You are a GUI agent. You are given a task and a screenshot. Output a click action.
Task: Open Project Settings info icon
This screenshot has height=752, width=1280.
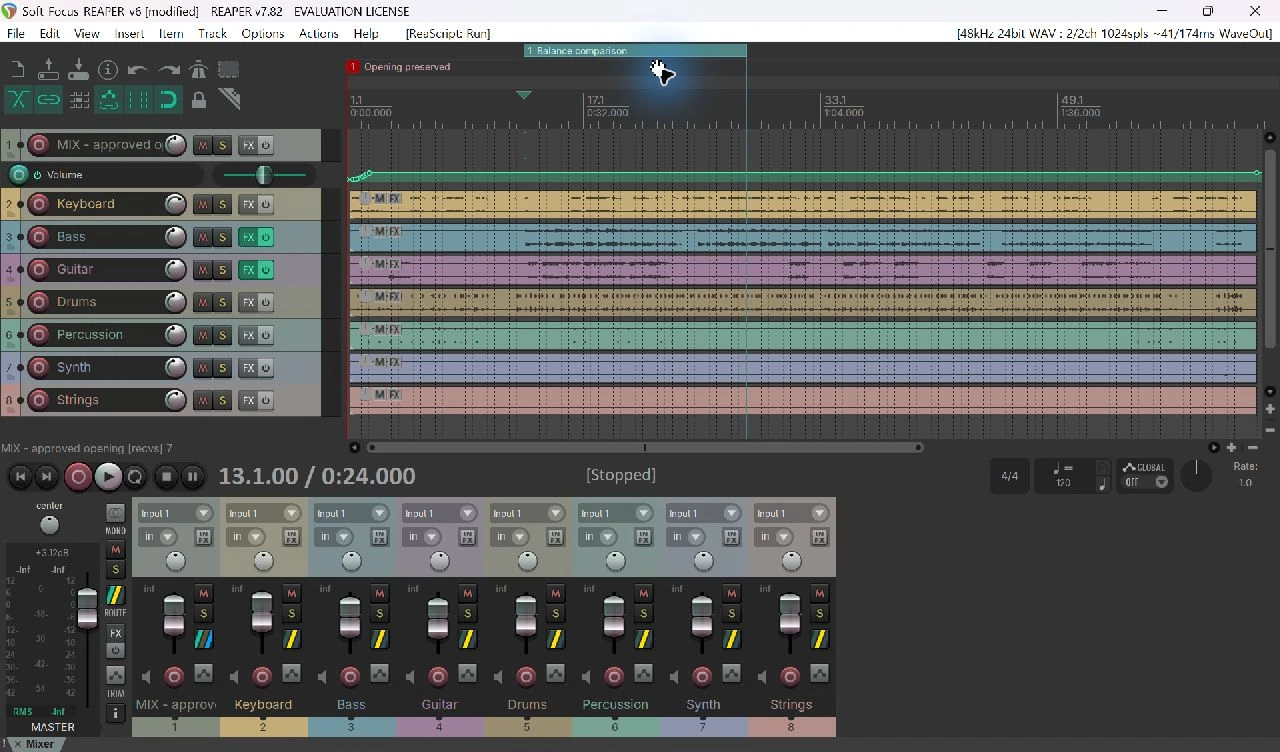tap(108, 70)
